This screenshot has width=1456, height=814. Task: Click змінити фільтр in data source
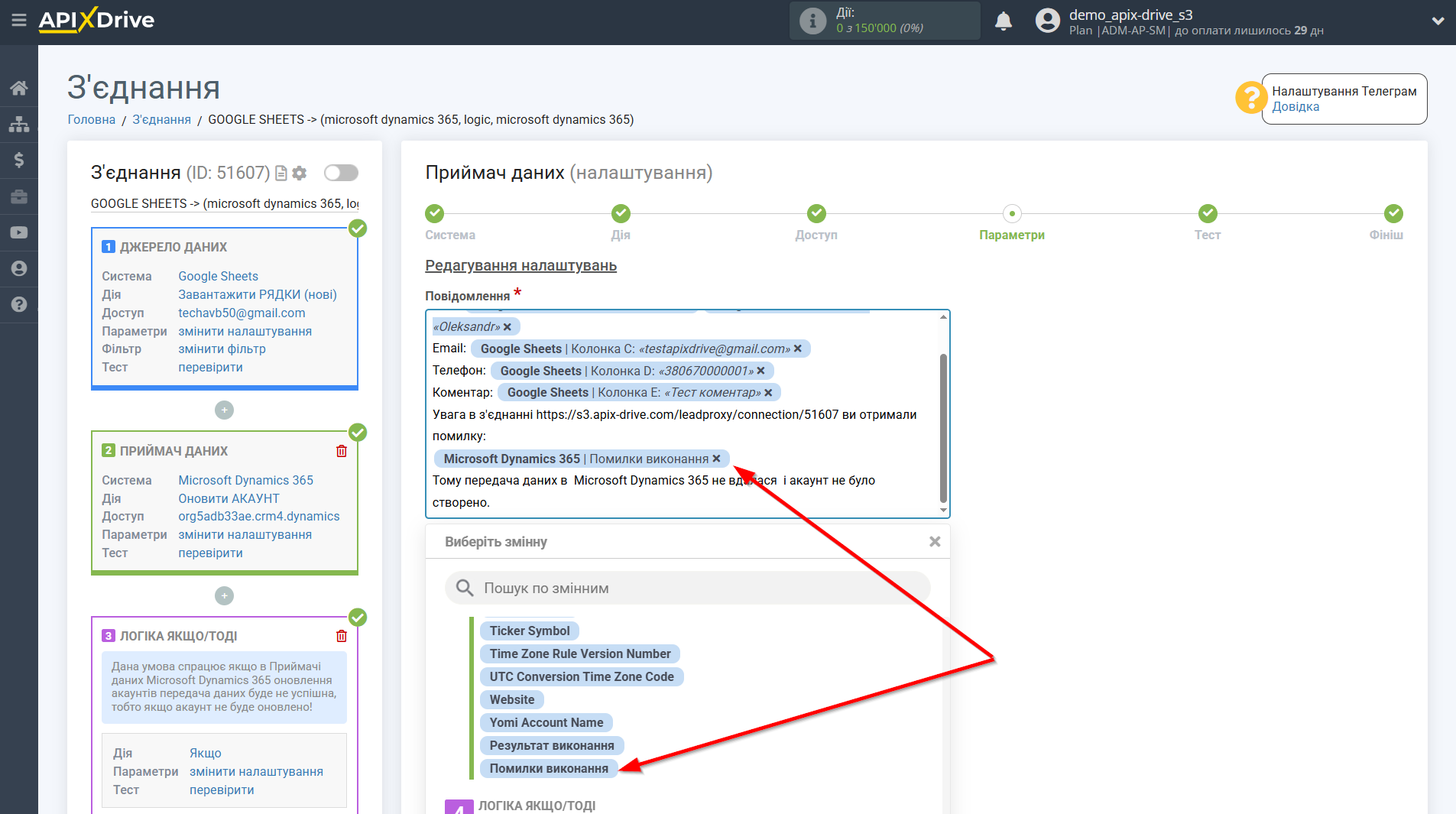222,349
